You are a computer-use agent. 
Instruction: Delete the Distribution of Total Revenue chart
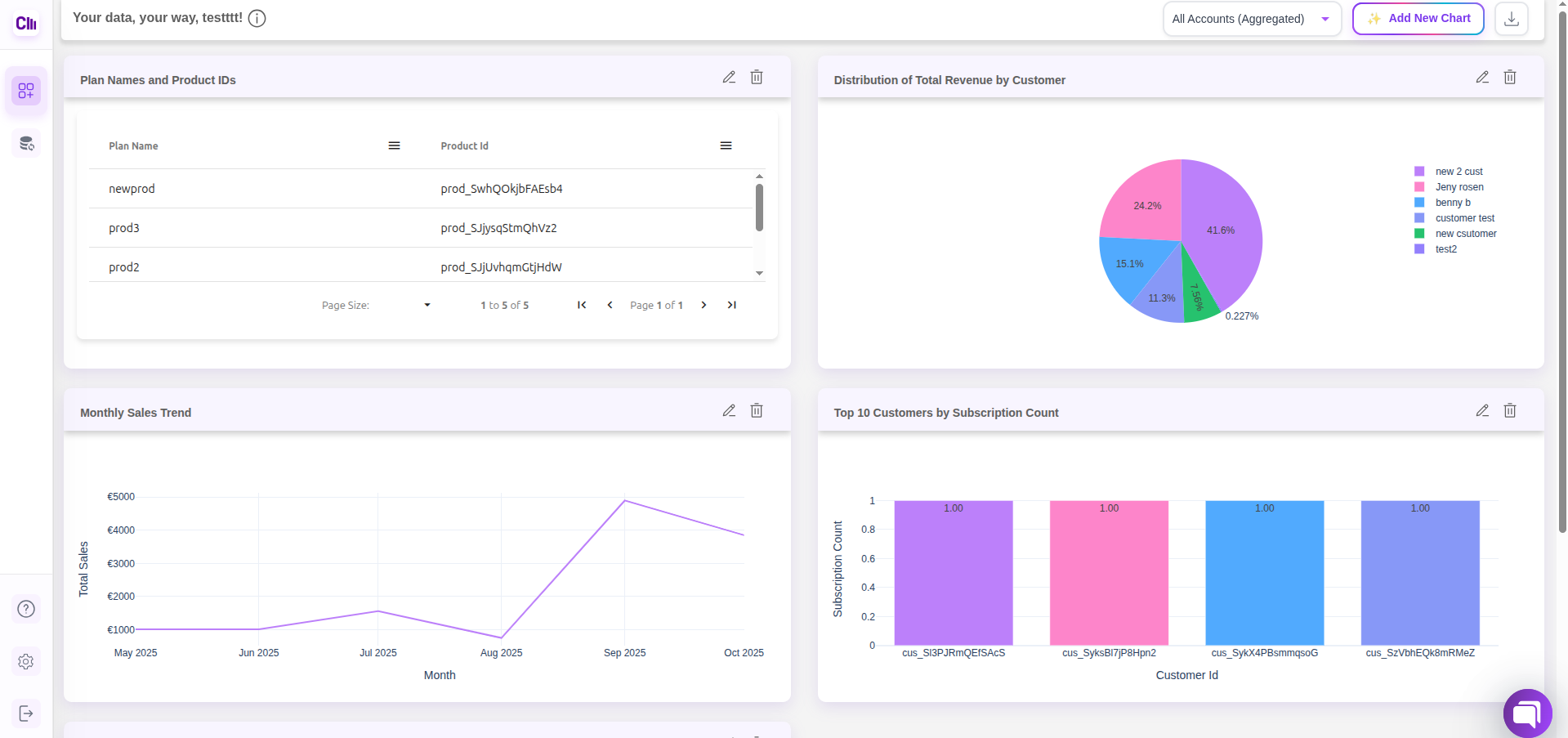coord(1509,78)
